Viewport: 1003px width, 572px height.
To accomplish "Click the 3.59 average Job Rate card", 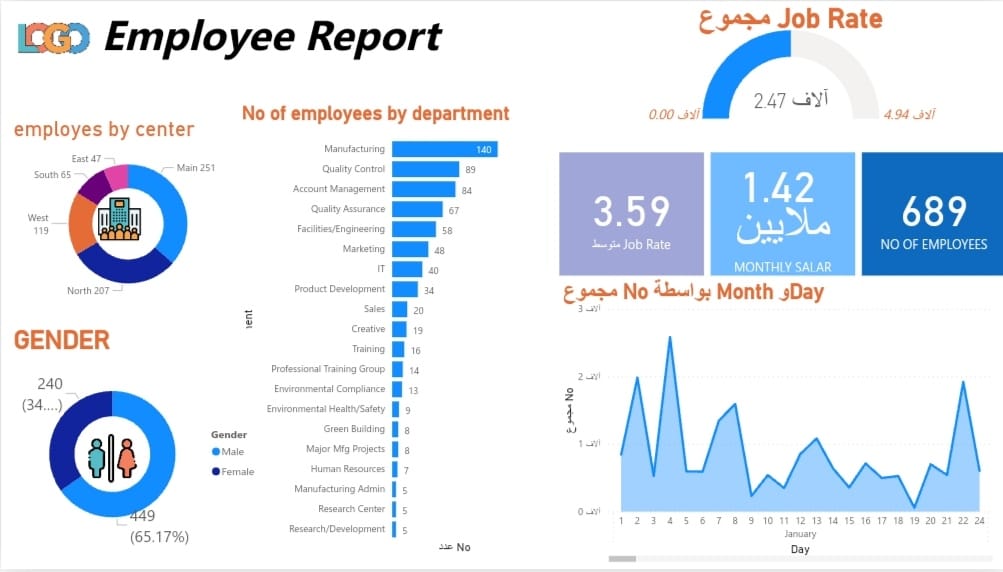I will tap(631, 213).
